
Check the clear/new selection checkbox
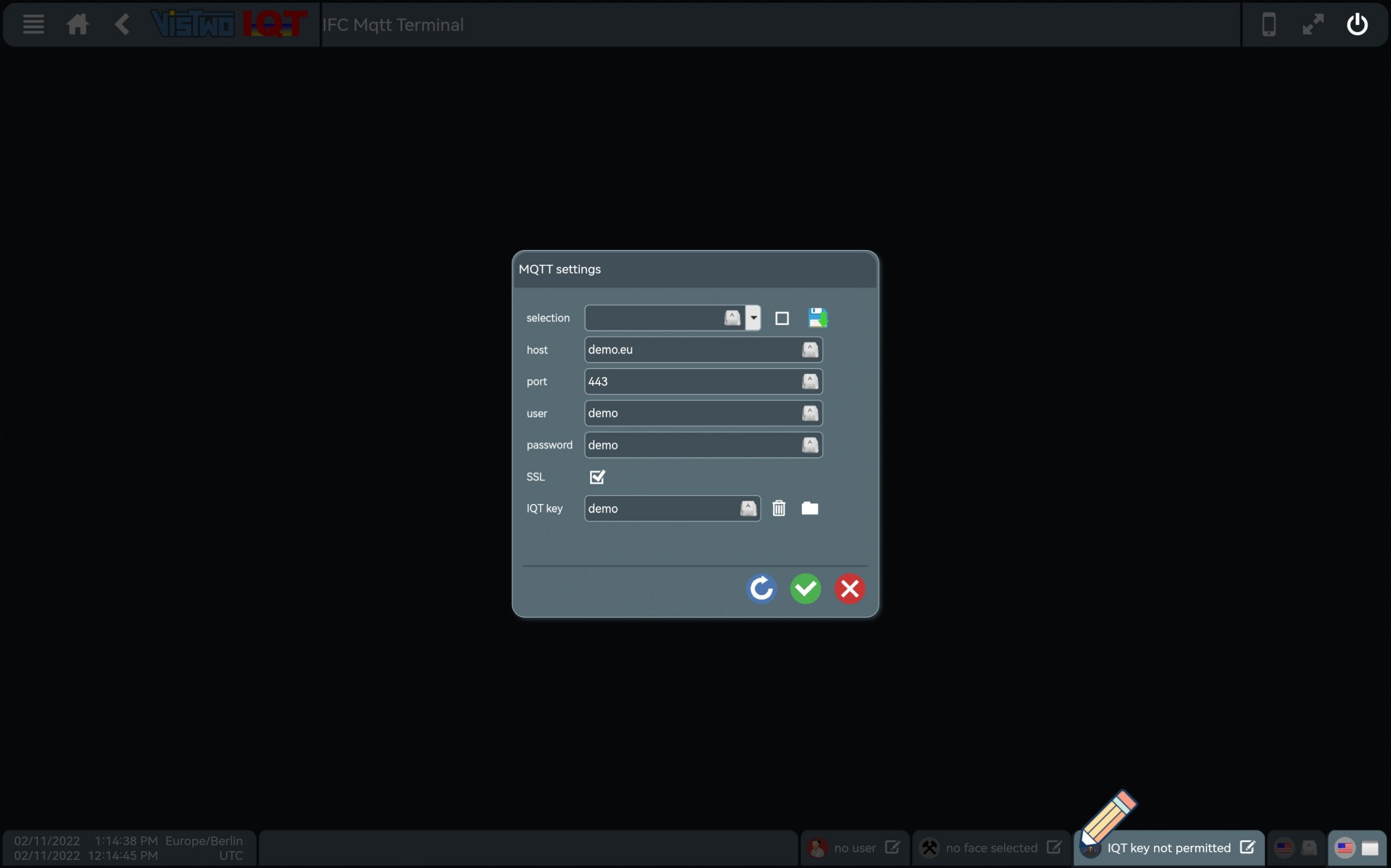click(x=782, y=317)
